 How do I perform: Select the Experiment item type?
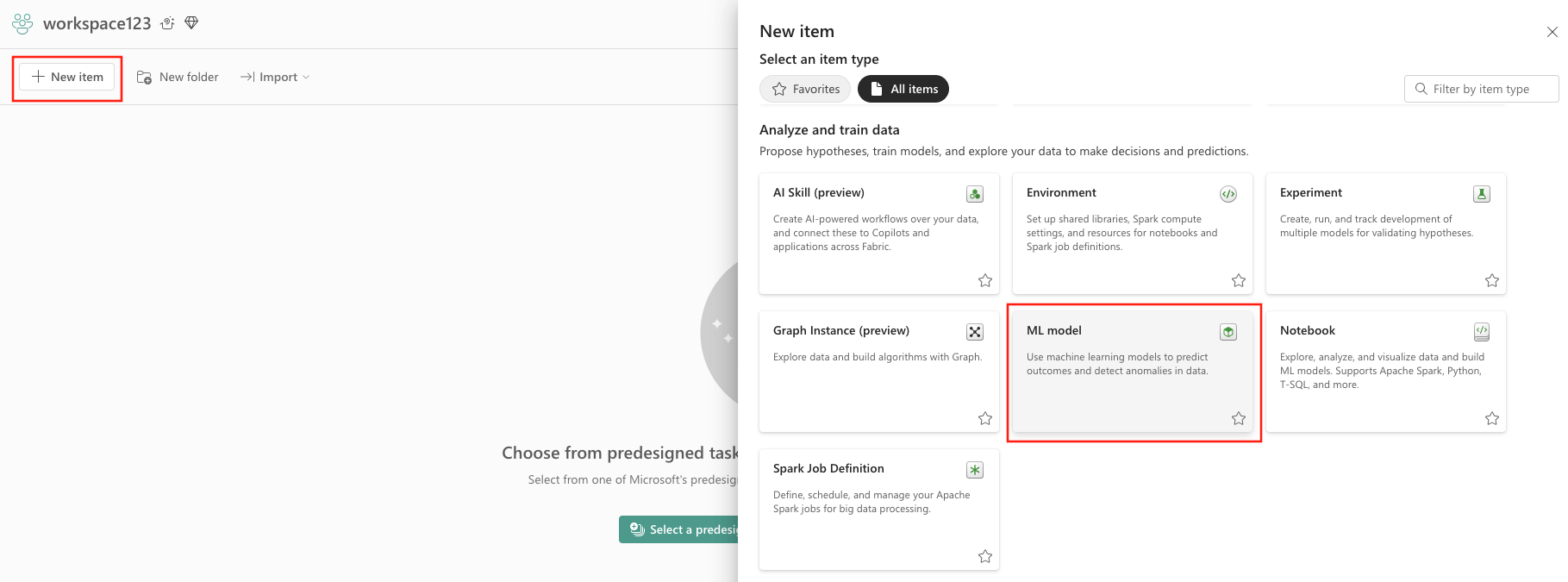click(x=1386, y=234)
